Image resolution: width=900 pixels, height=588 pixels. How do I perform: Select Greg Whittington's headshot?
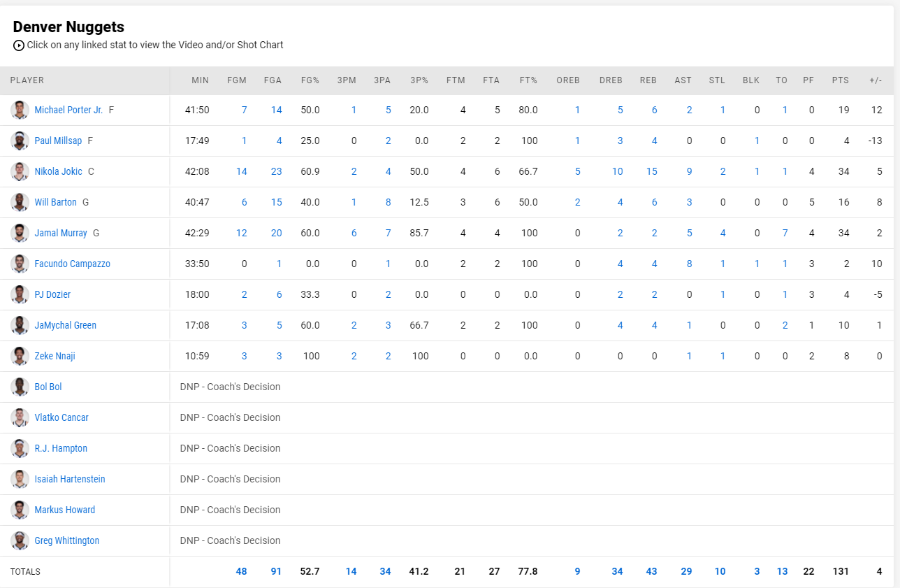[x=20, y=540]
